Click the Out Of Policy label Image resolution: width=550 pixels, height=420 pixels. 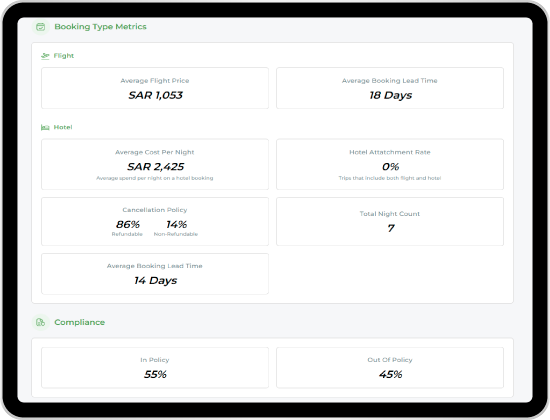pos(390,360)
